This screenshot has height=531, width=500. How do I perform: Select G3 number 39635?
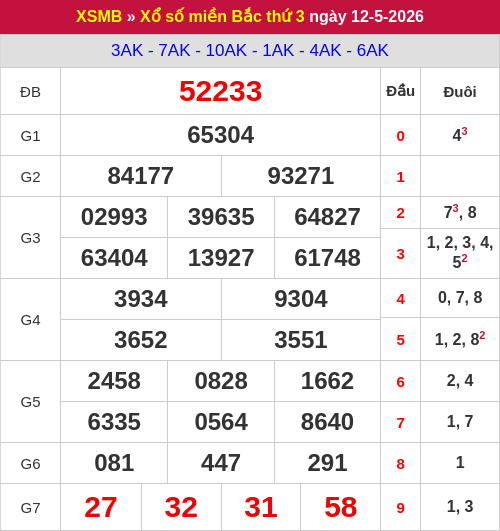(221, 217)
